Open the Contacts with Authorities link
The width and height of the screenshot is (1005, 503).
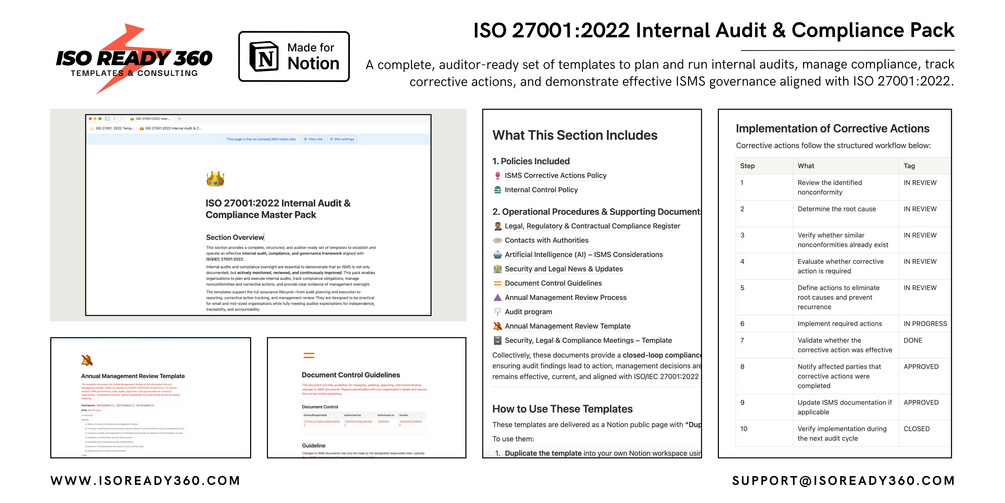546,240
